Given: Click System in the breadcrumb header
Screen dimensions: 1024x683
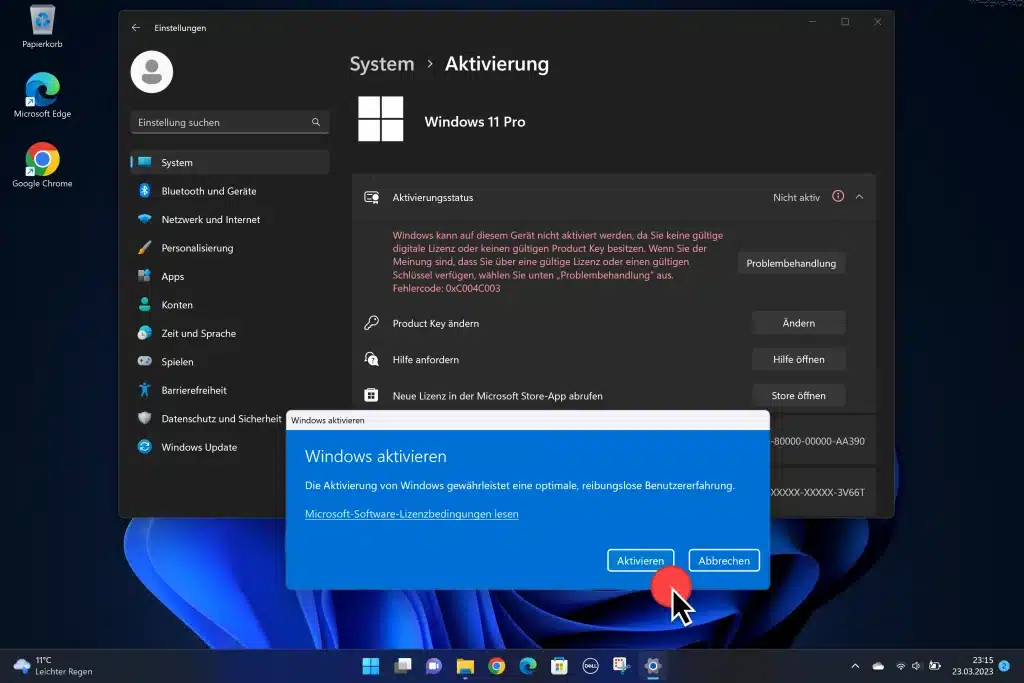Looking at the screenshot, I should click(381, 64).
